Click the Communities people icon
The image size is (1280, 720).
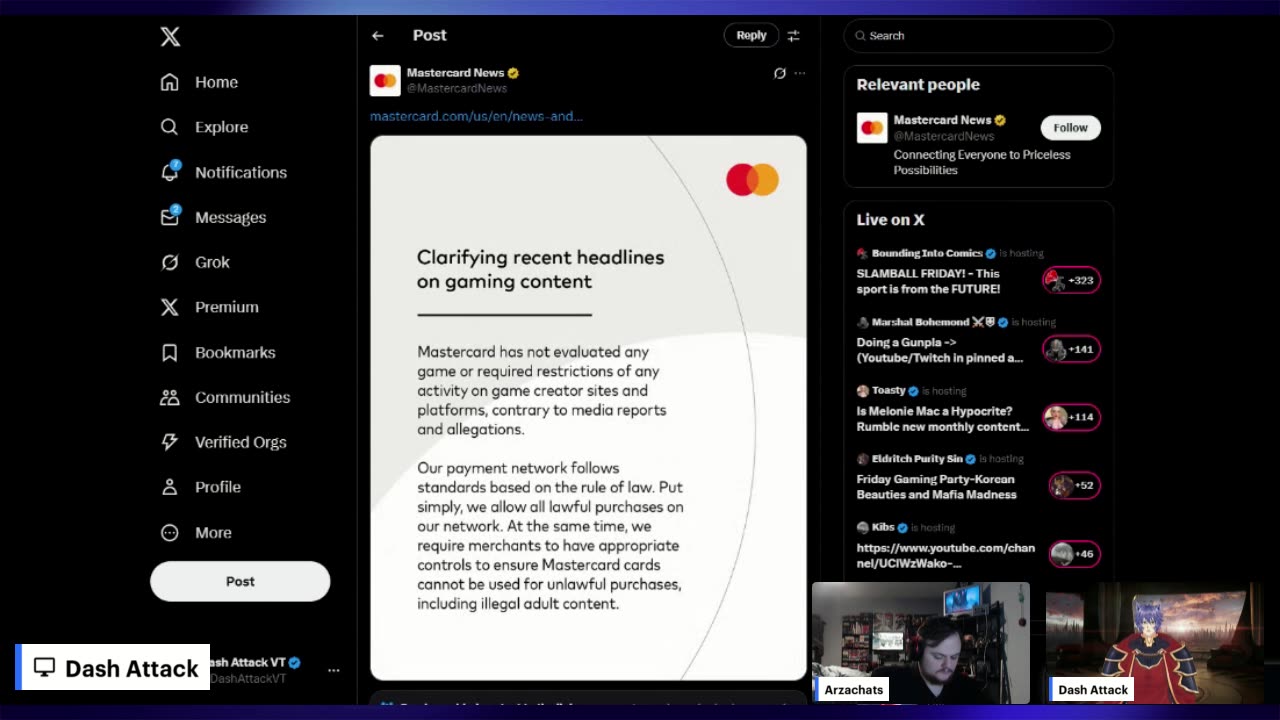click(x=170, y=397)
